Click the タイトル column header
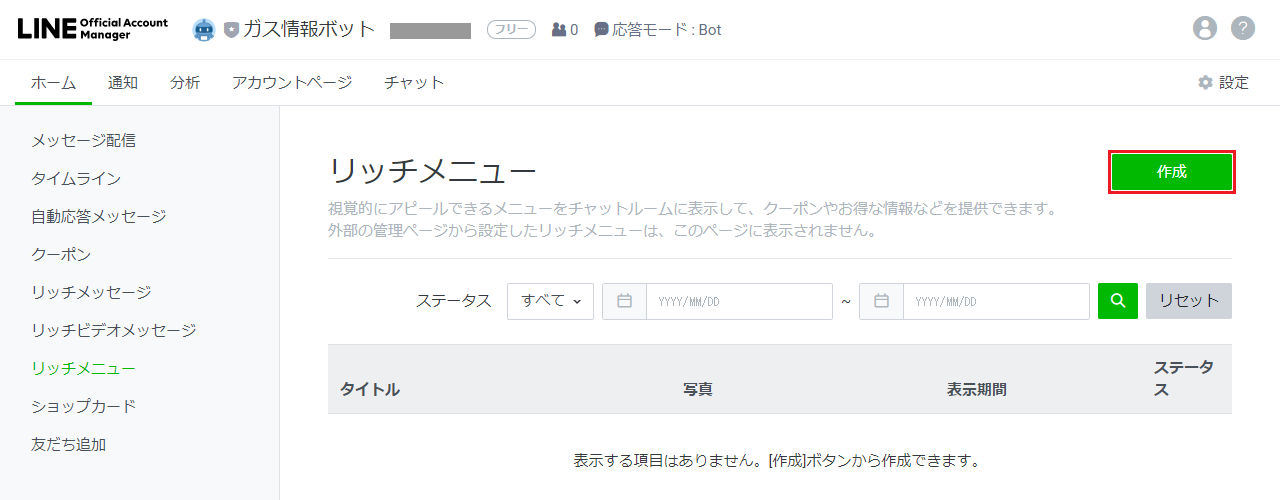Viewport: 1280px width, 500px height. [x=370, y=390]
